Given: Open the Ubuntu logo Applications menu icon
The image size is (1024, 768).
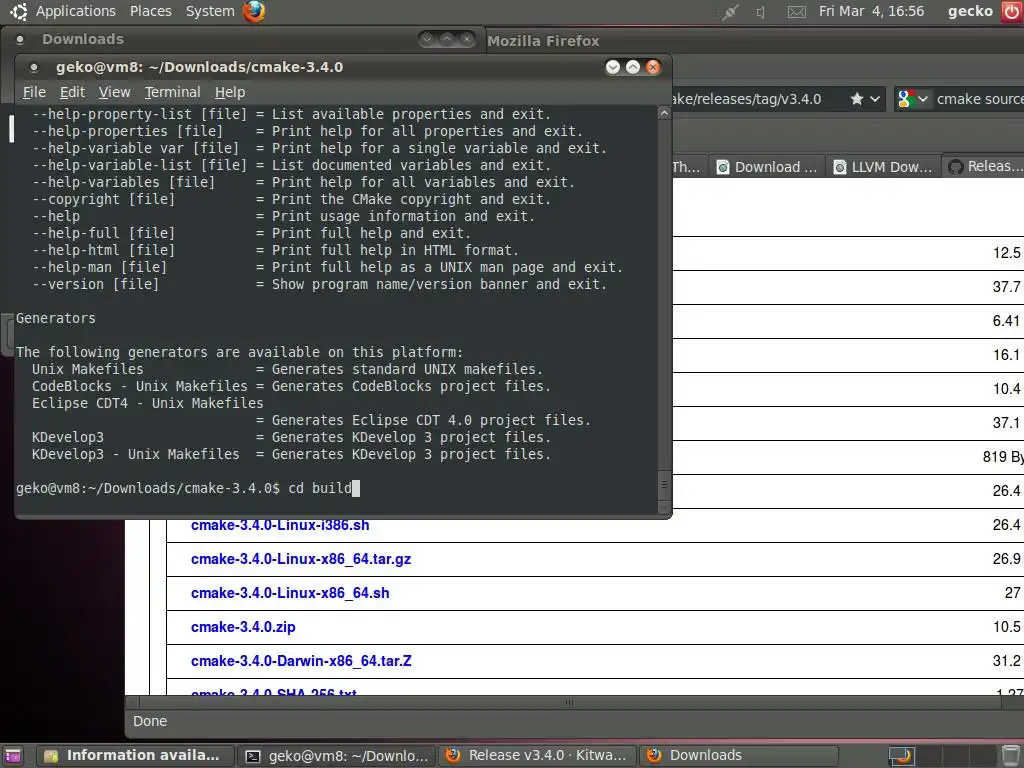Looking at the screenshot, I should pyautogui.click(x=19, y=11).
